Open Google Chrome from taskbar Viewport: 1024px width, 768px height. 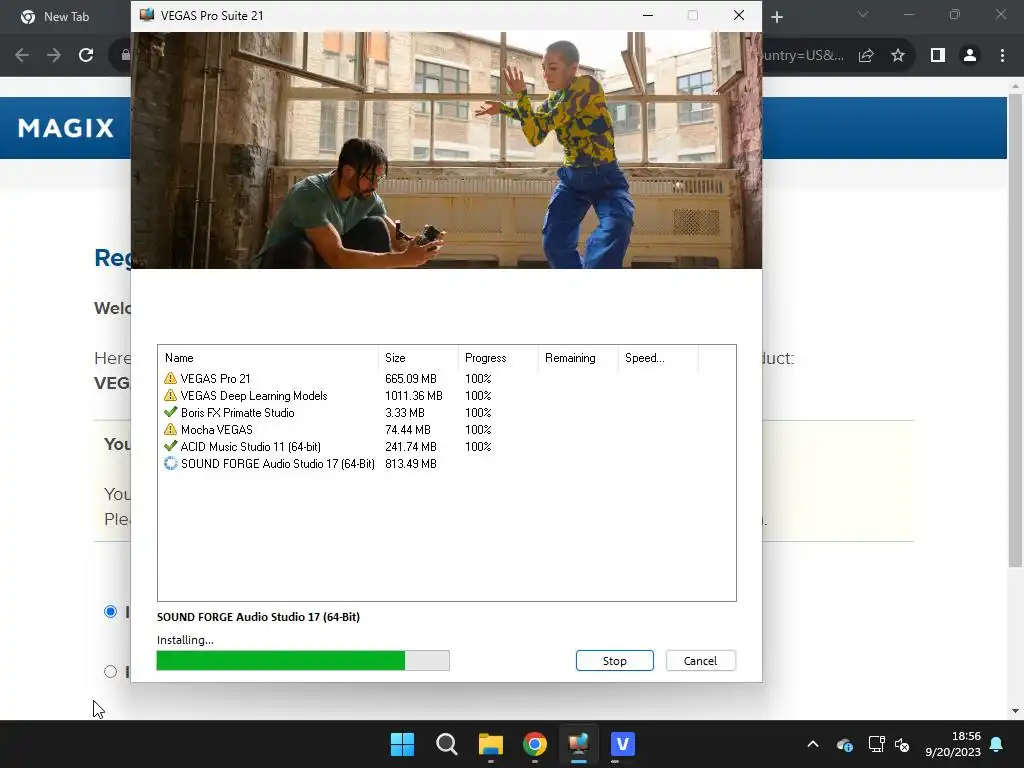pyautogui.click(x=535, y=744)
